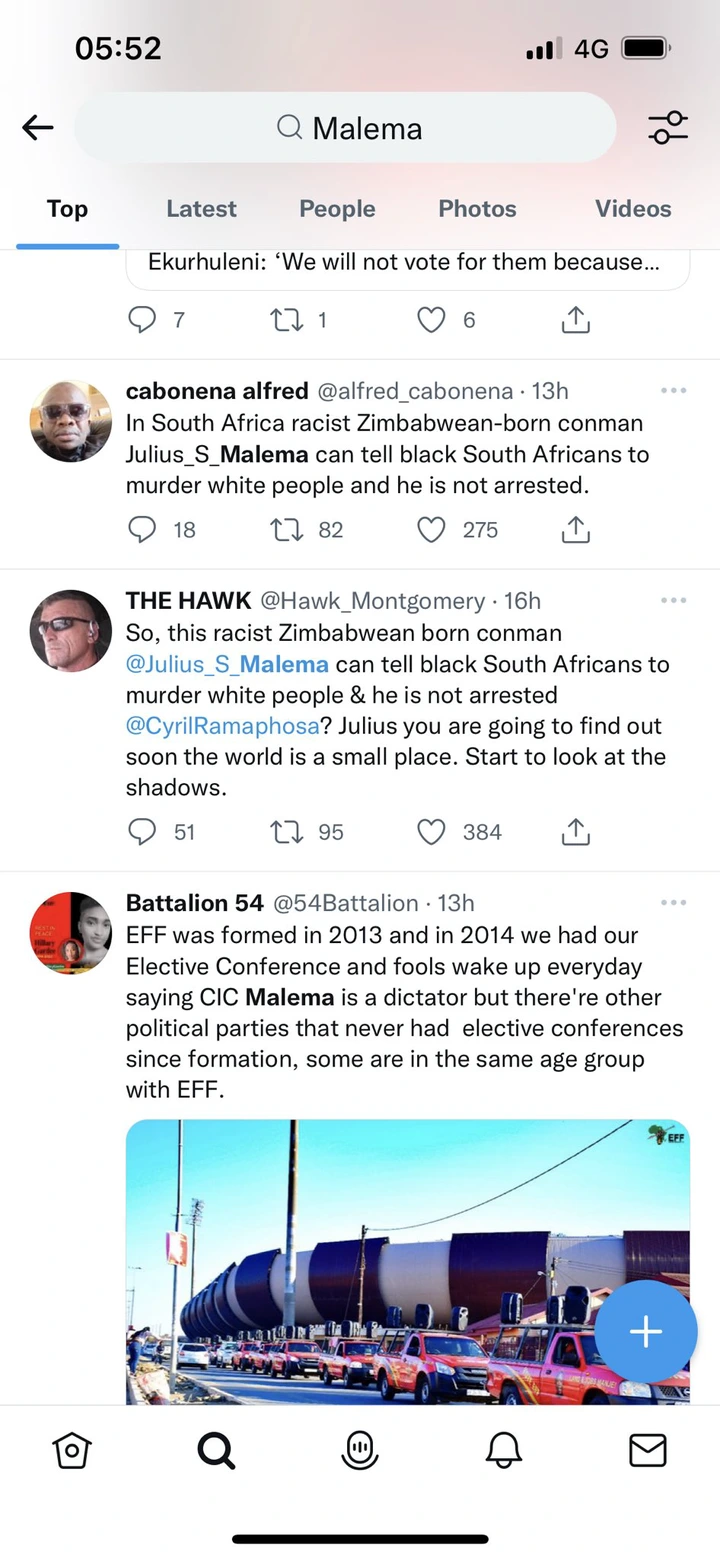Open the Notifications bell icon
The width and height of the screenshot is (720, 1558).
point(504,1450)
